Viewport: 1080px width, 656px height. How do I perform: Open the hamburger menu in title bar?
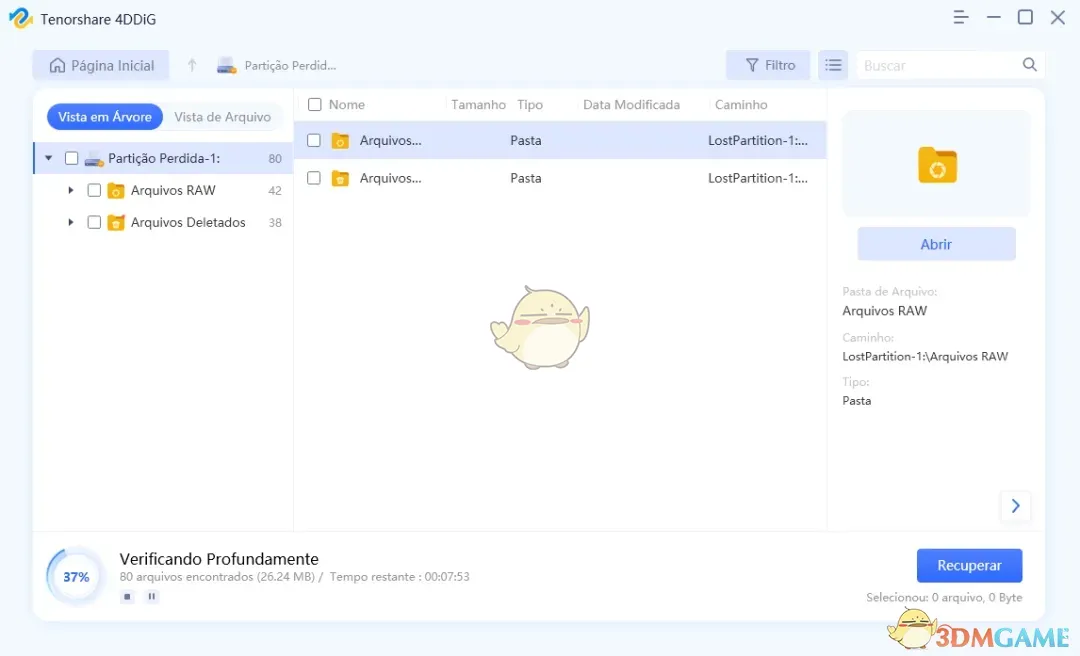[x=960, y=17]
